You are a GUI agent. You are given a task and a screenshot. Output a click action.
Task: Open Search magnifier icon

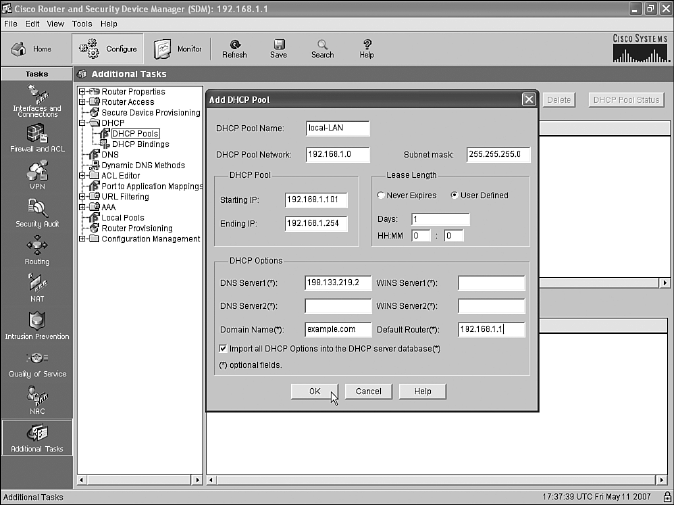coord(322,45)
